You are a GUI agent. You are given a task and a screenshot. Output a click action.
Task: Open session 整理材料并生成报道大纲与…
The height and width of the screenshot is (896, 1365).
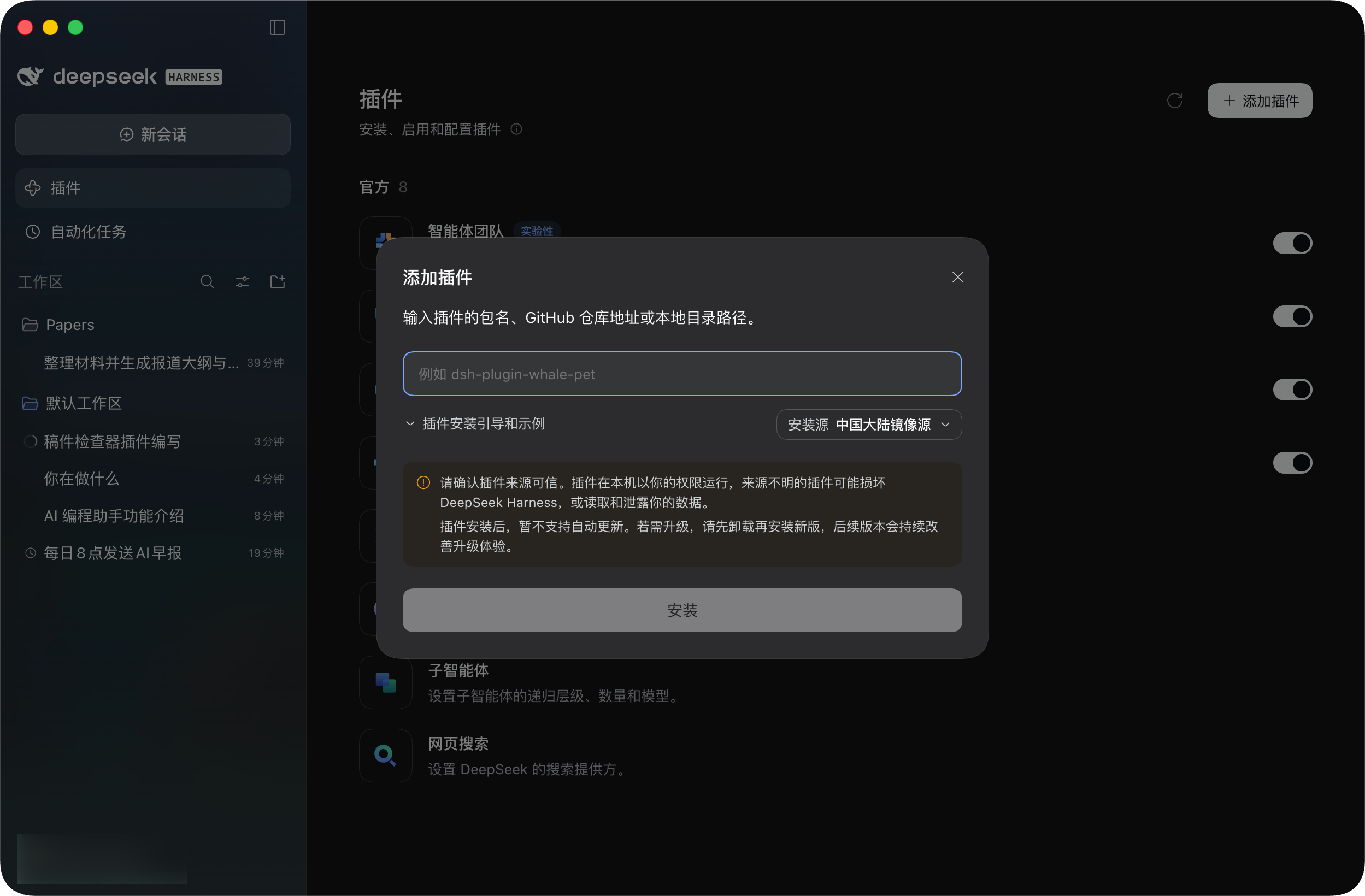(x=152, y=363)
